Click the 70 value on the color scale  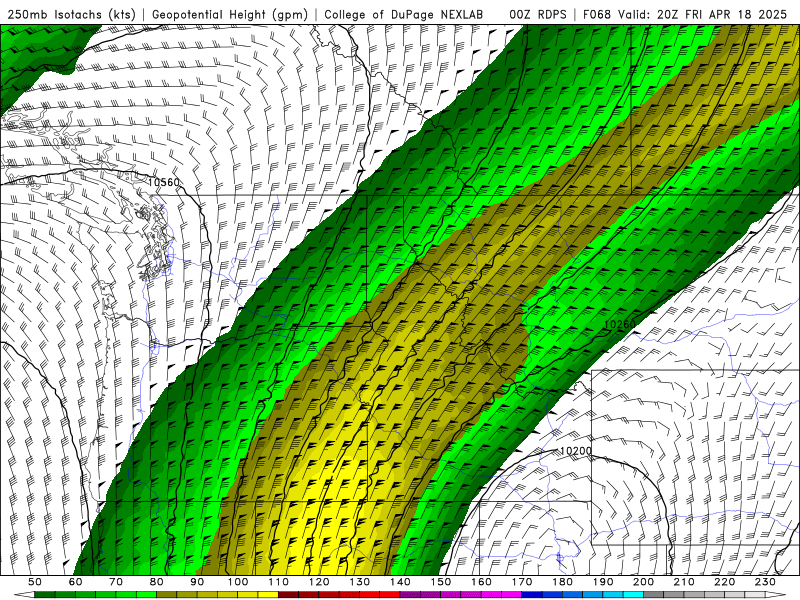116,582
